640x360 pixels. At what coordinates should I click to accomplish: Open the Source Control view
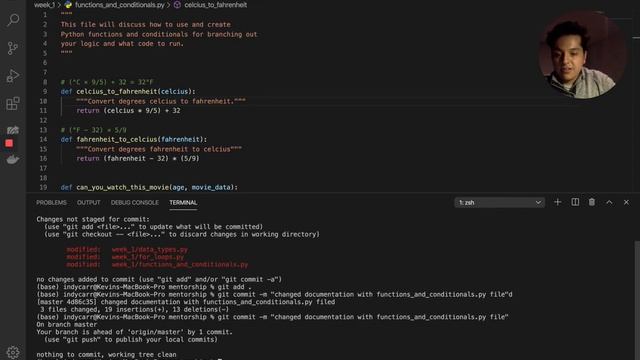13,48
